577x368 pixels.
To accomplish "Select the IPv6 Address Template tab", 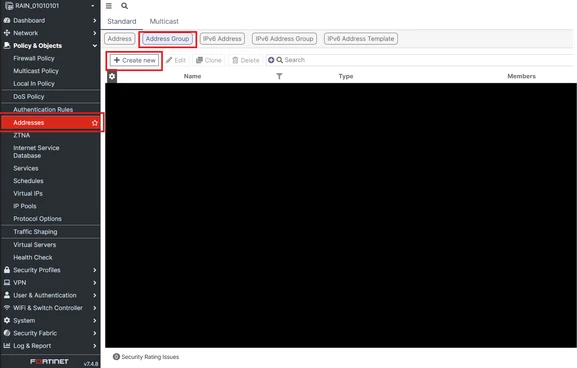I will [361, 39].
